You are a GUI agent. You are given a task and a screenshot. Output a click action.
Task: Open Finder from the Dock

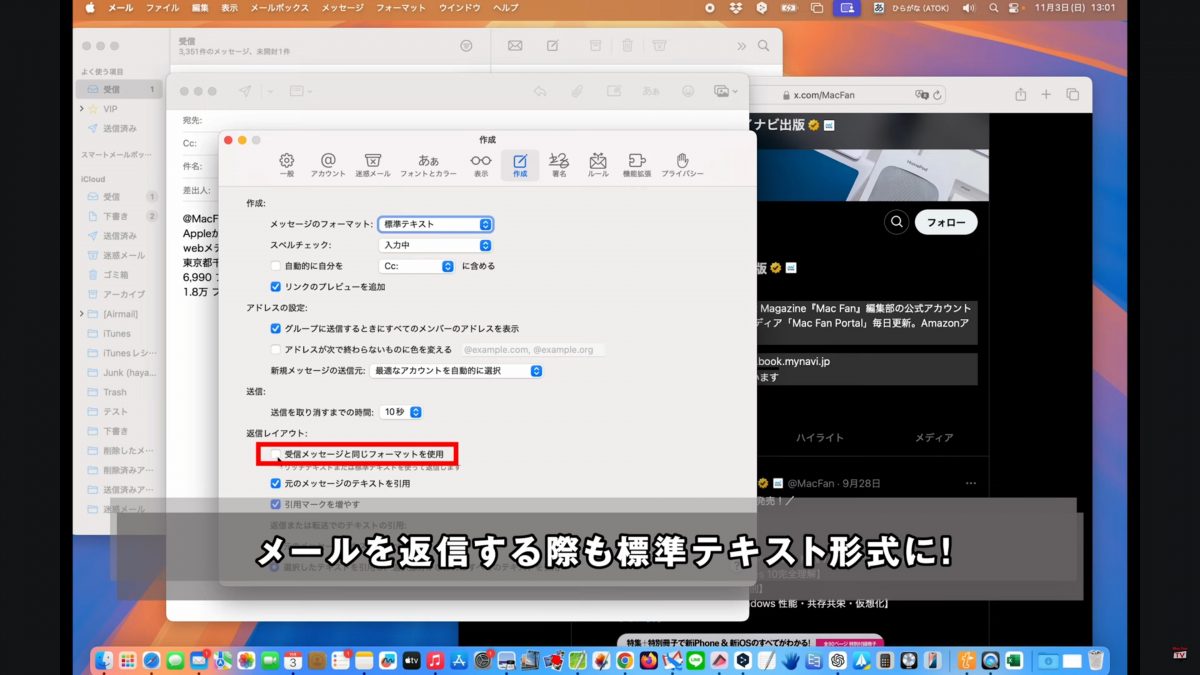point(106,660)
